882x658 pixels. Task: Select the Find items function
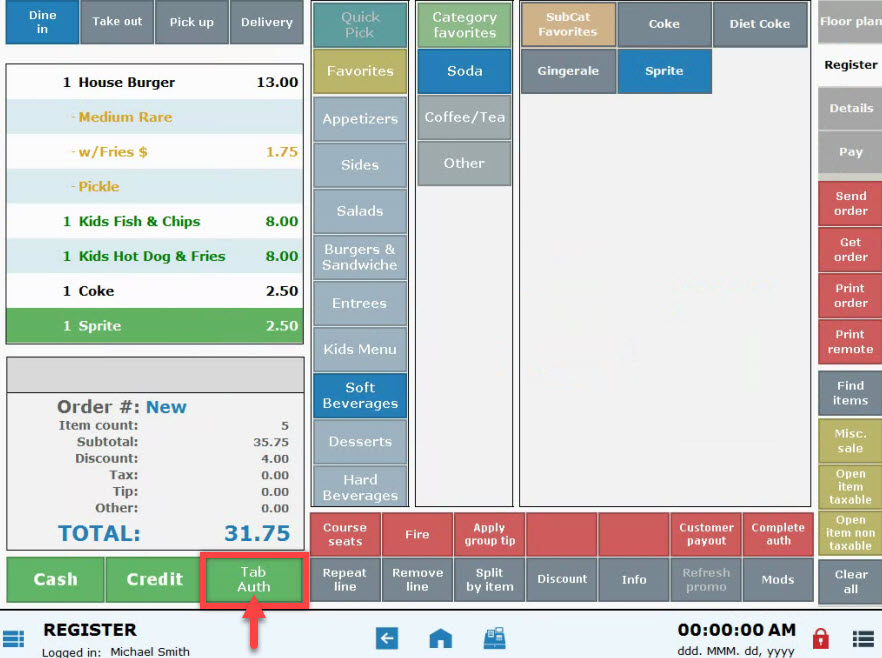pyautogui.click(x=848, y=392)
